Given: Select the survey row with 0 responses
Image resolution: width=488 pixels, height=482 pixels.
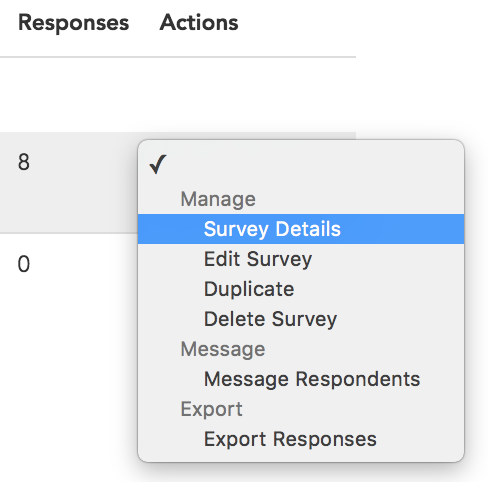Looking at the screenshot, I should click(x=69, y=265).
